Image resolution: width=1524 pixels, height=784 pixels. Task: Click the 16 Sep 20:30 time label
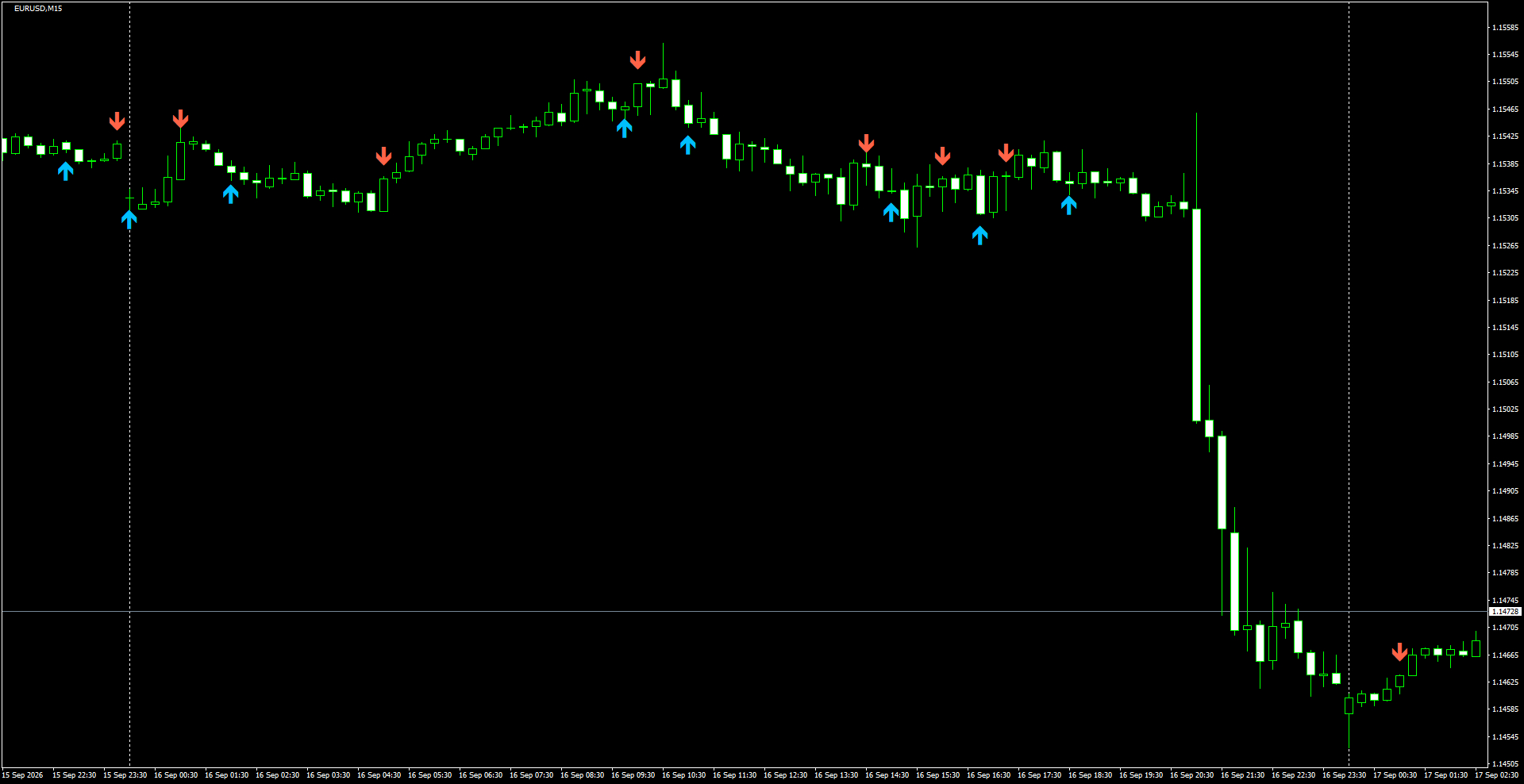click(x=1191, y=775)
